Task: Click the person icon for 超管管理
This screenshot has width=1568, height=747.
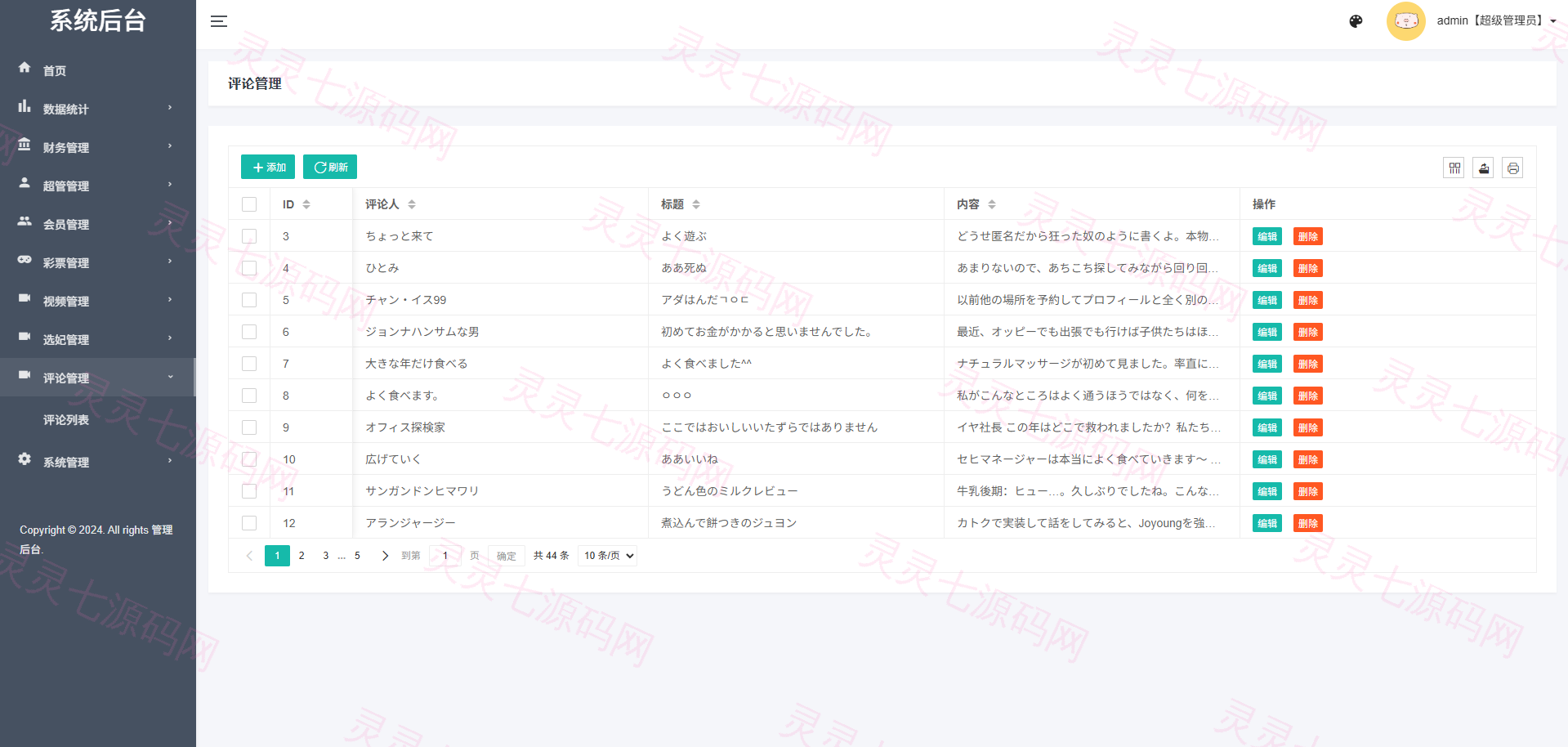Action: point(25,183)
